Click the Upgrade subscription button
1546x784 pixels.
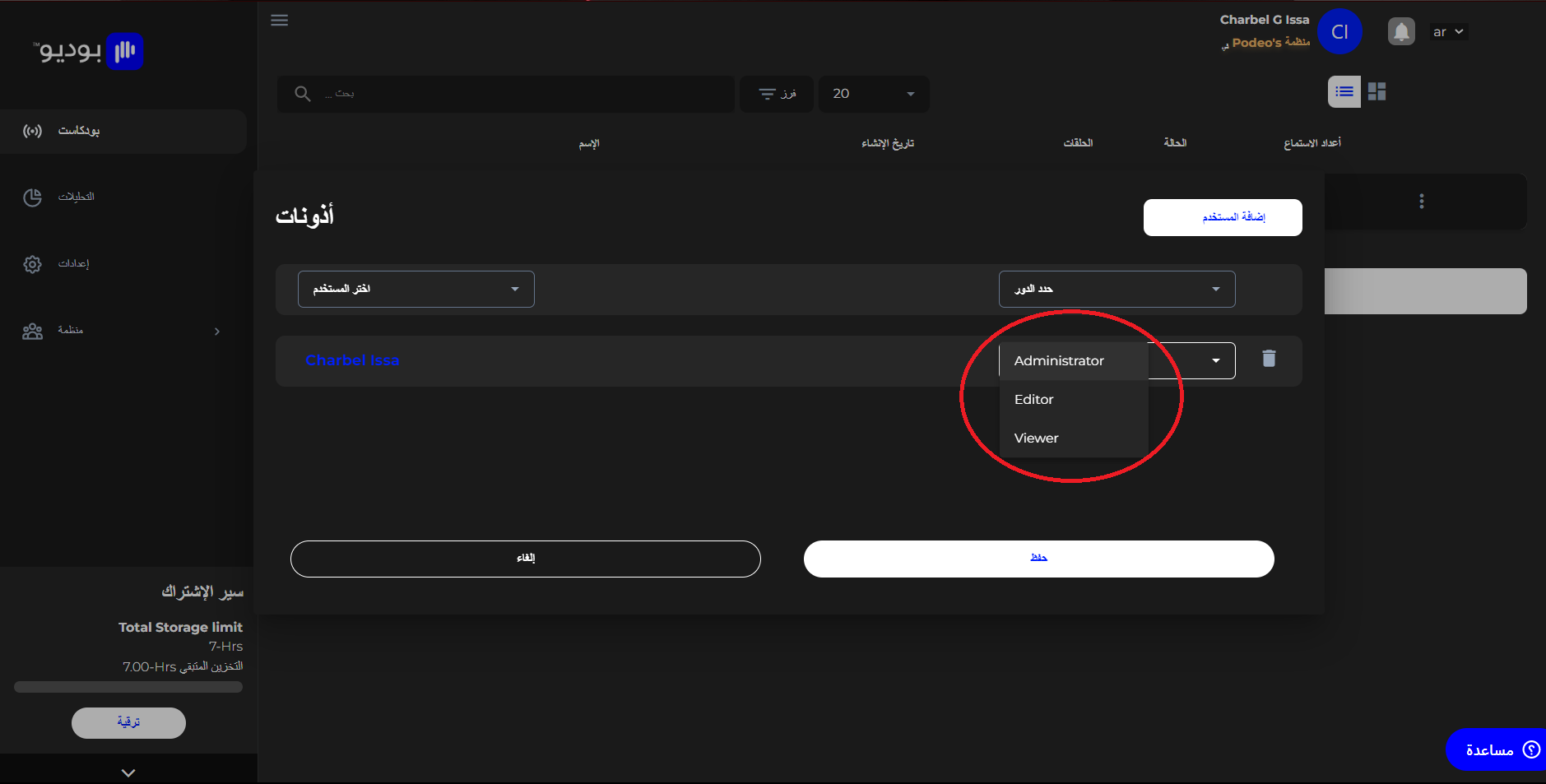pos(128,723)
